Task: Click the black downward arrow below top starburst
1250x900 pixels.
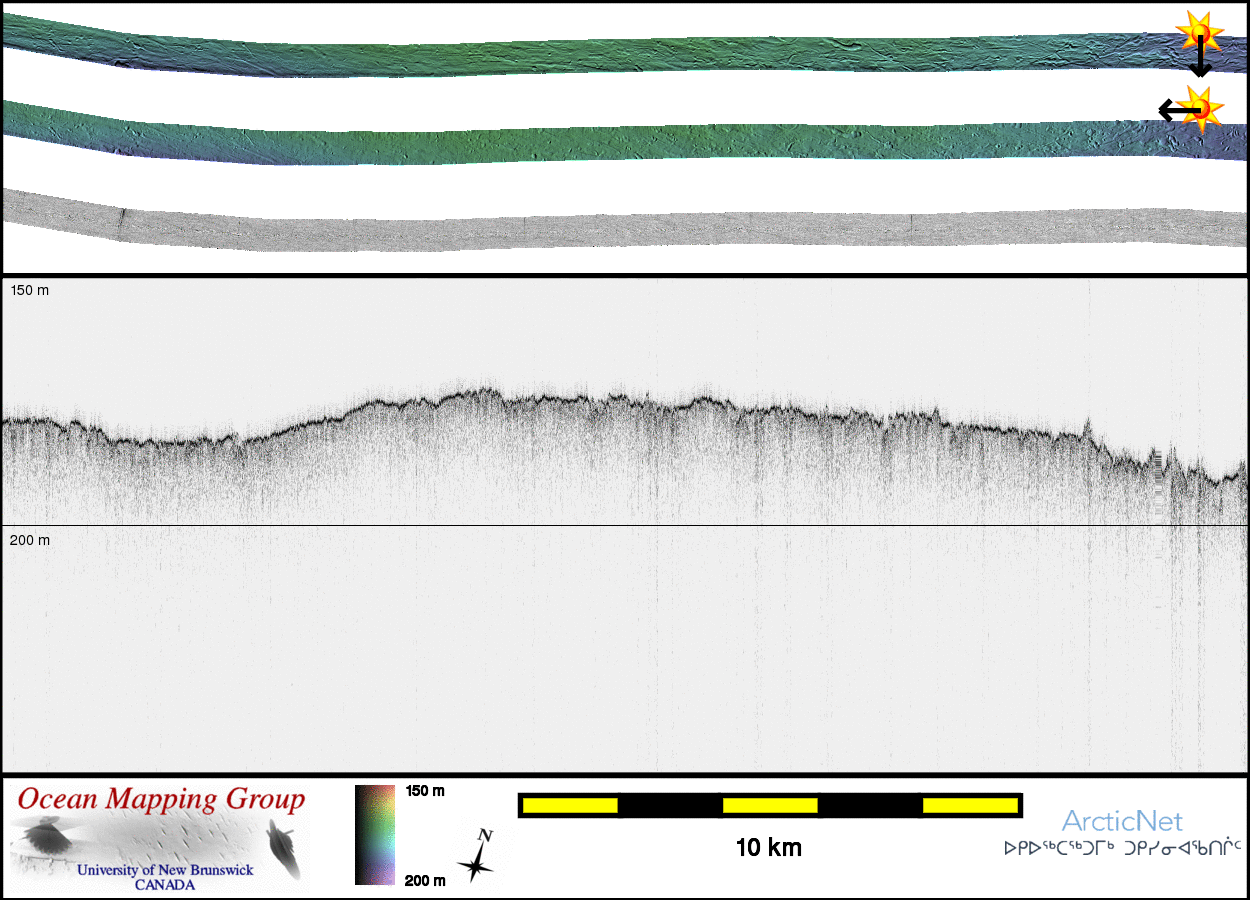Action: pyautogui.click(x=1200, y=62)
